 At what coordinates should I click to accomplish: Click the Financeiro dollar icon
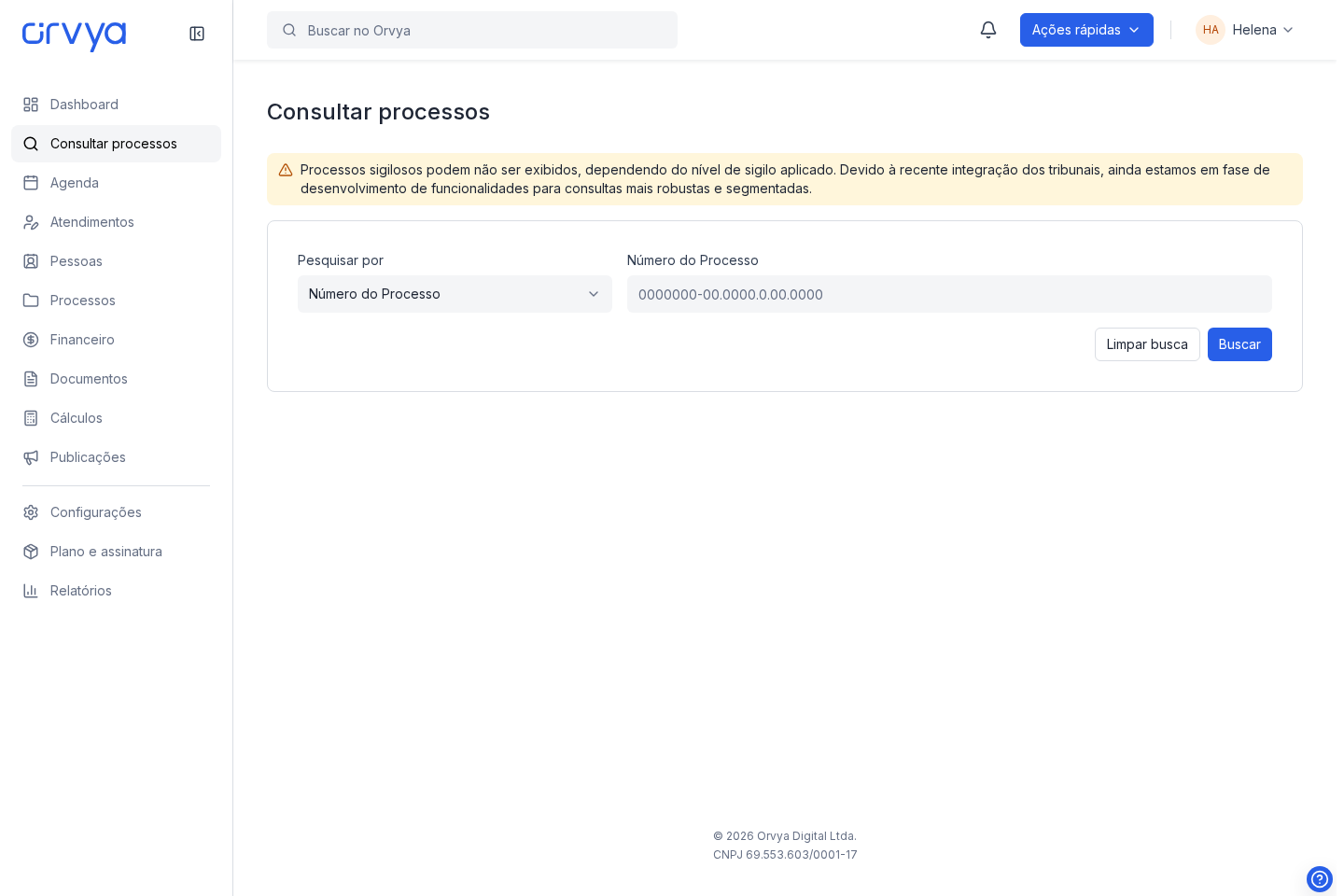(x=31, y=340)
